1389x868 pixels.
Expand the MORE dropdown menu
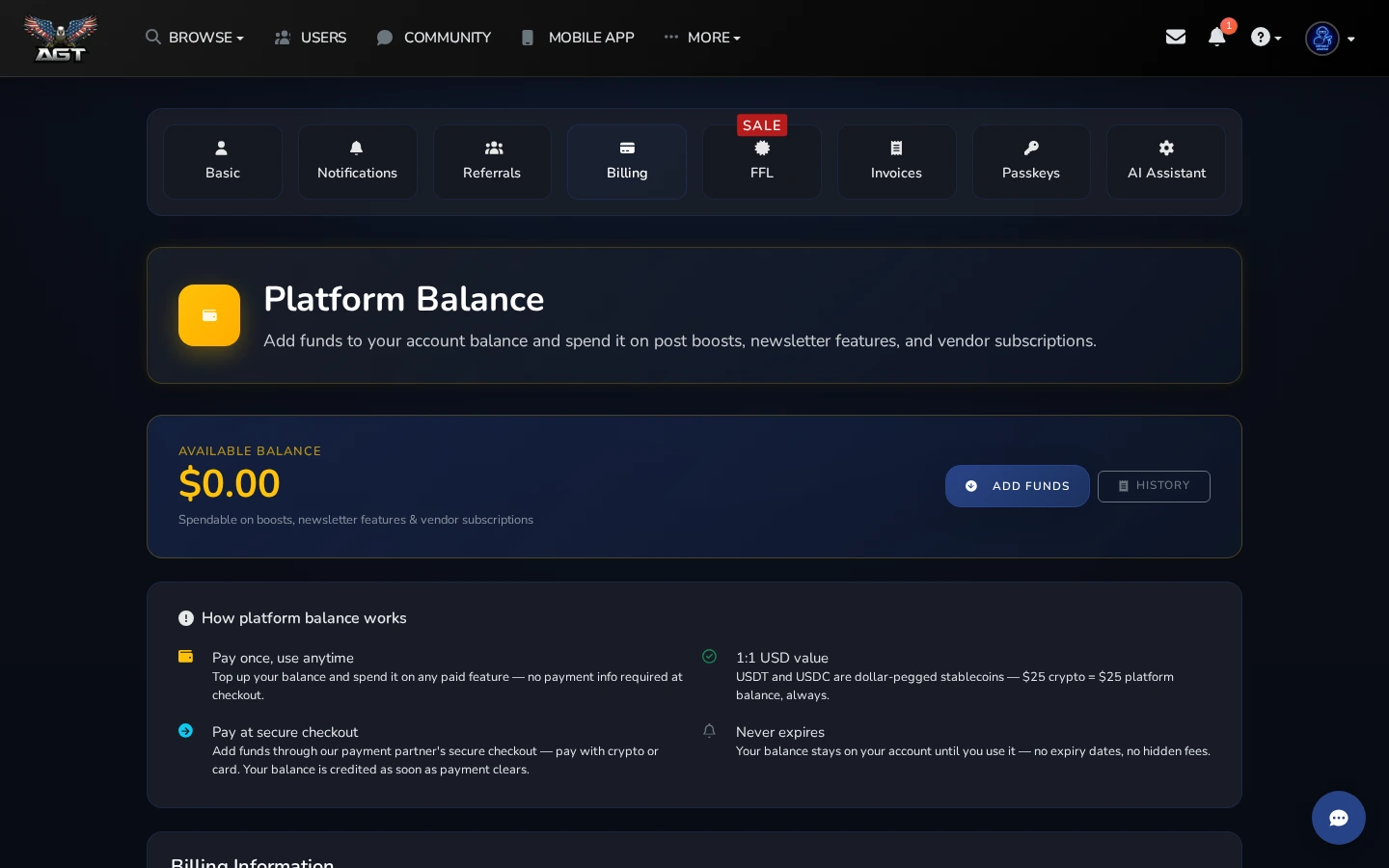tap(702, 38)
